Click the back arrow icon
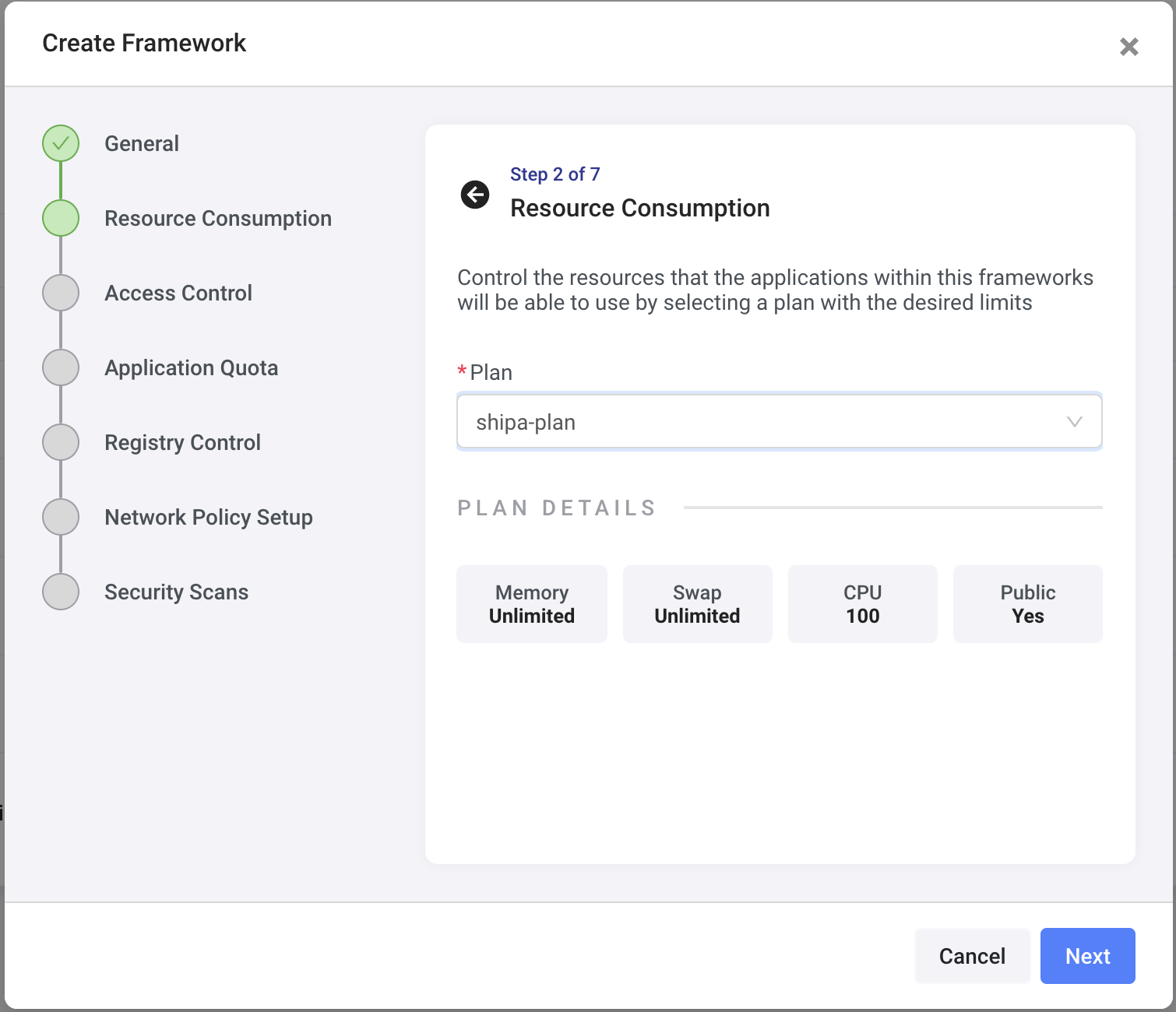 point(475,195)
